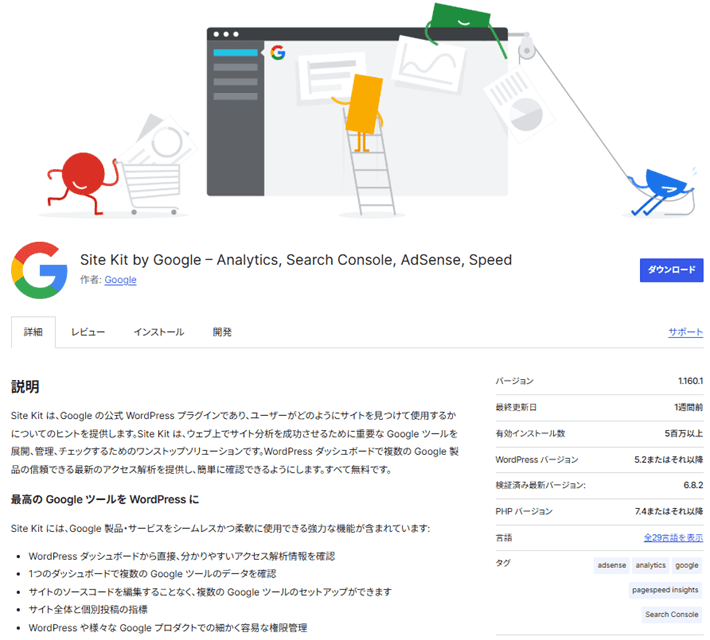Click the plugin title Site Kit by Google
The image size is (710, 640).
tap(296, 260)
